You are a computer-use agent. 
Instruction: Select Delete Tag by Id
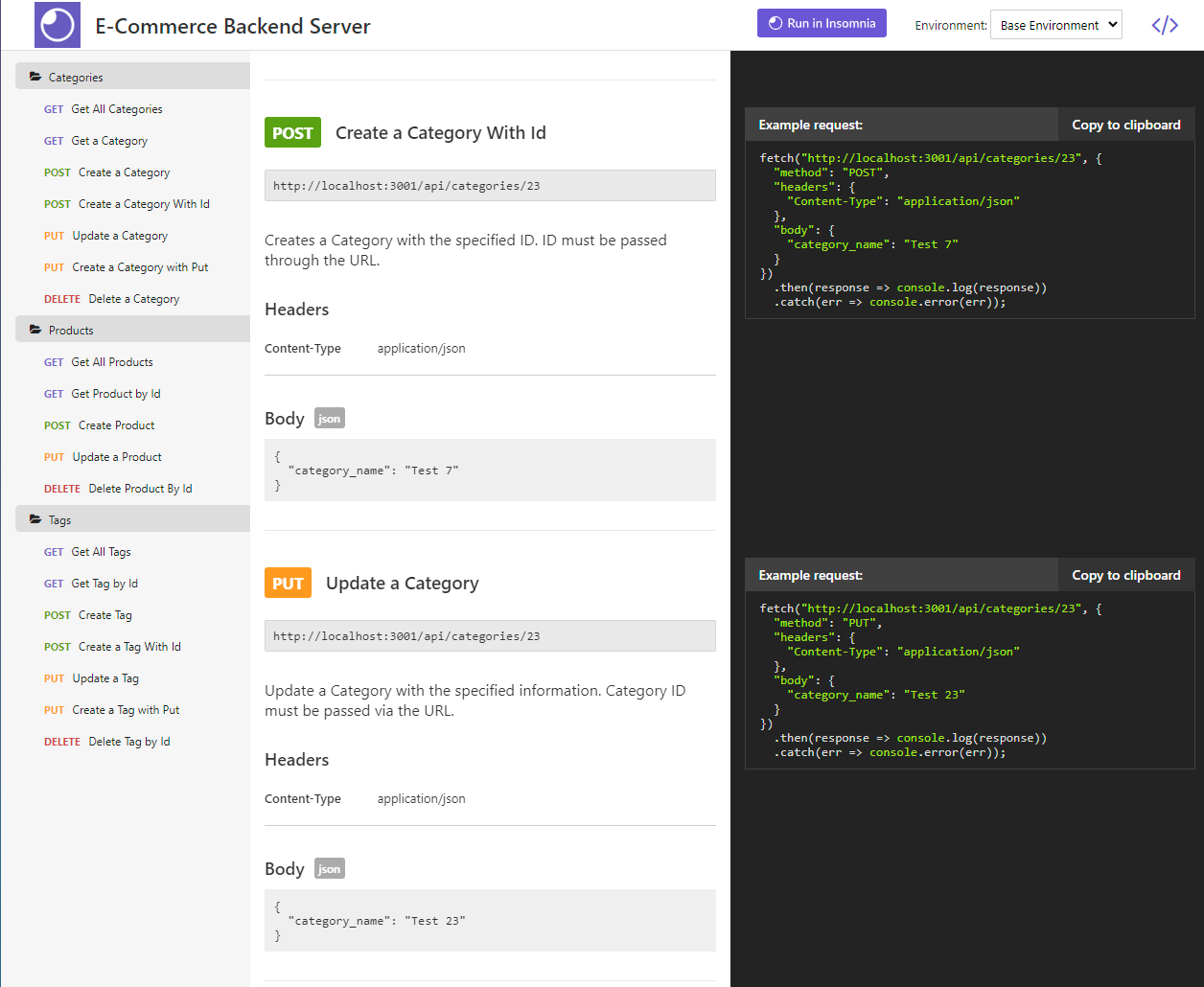tap(107, 742)
